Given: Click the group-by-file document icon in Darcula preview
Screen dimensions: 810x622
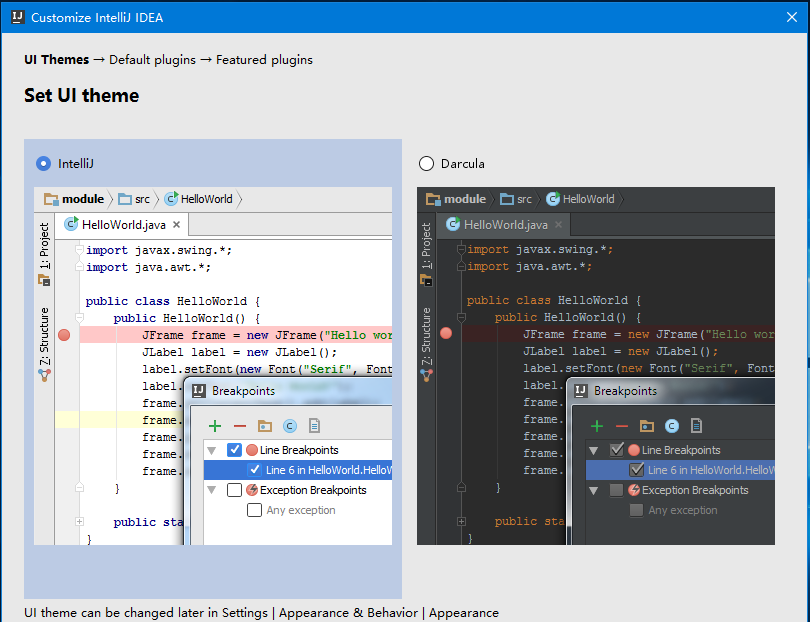Looking at the screenshot, I should [696, 426].
